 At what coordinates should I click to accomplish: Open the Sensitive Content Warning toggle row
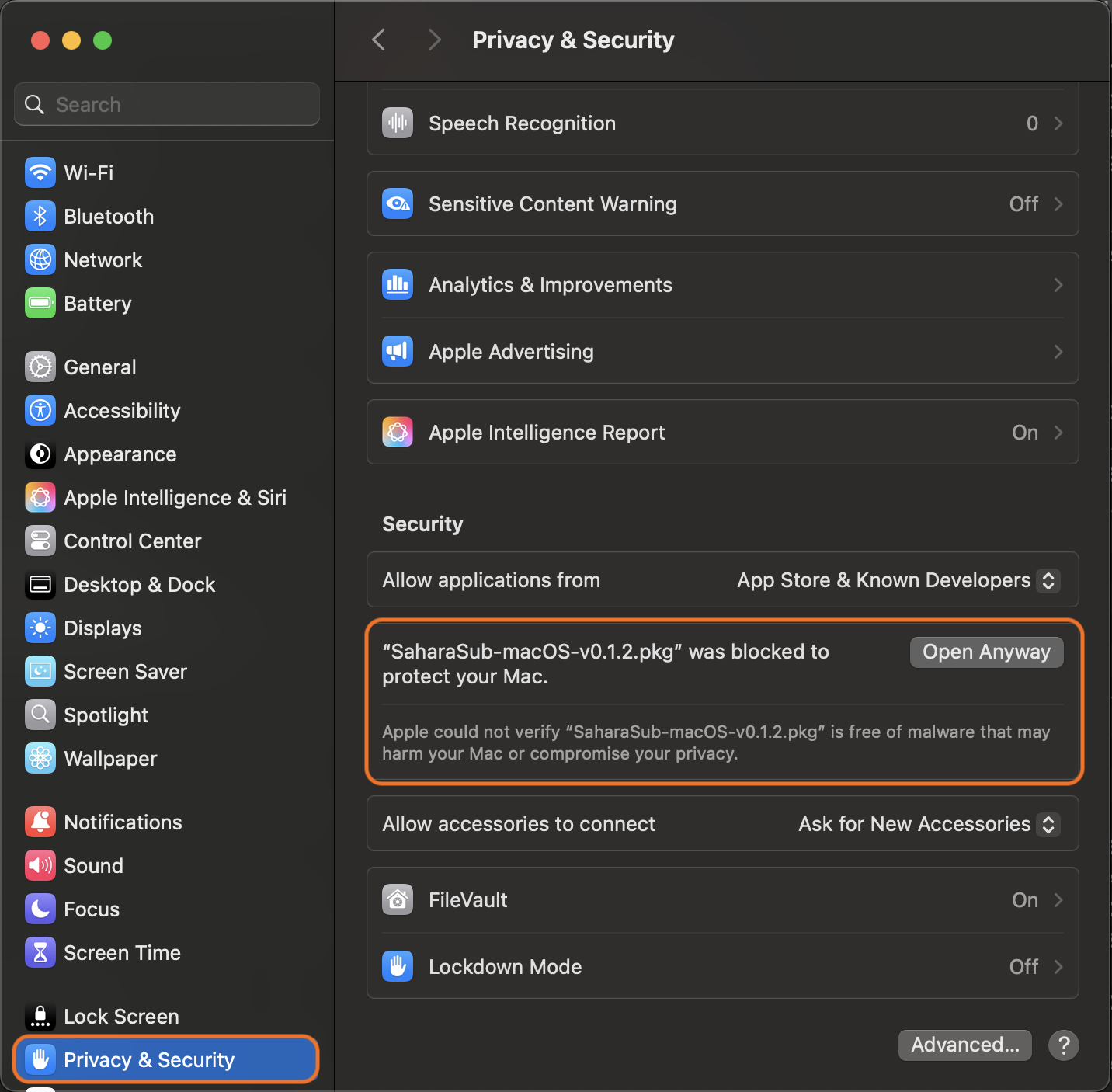tap(722, 203)
